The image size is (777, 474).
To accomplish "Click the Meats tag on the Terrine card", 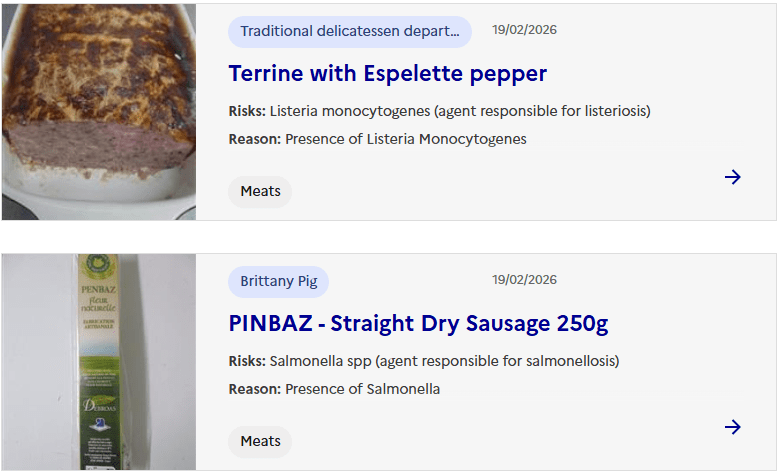I will [260, 191].
